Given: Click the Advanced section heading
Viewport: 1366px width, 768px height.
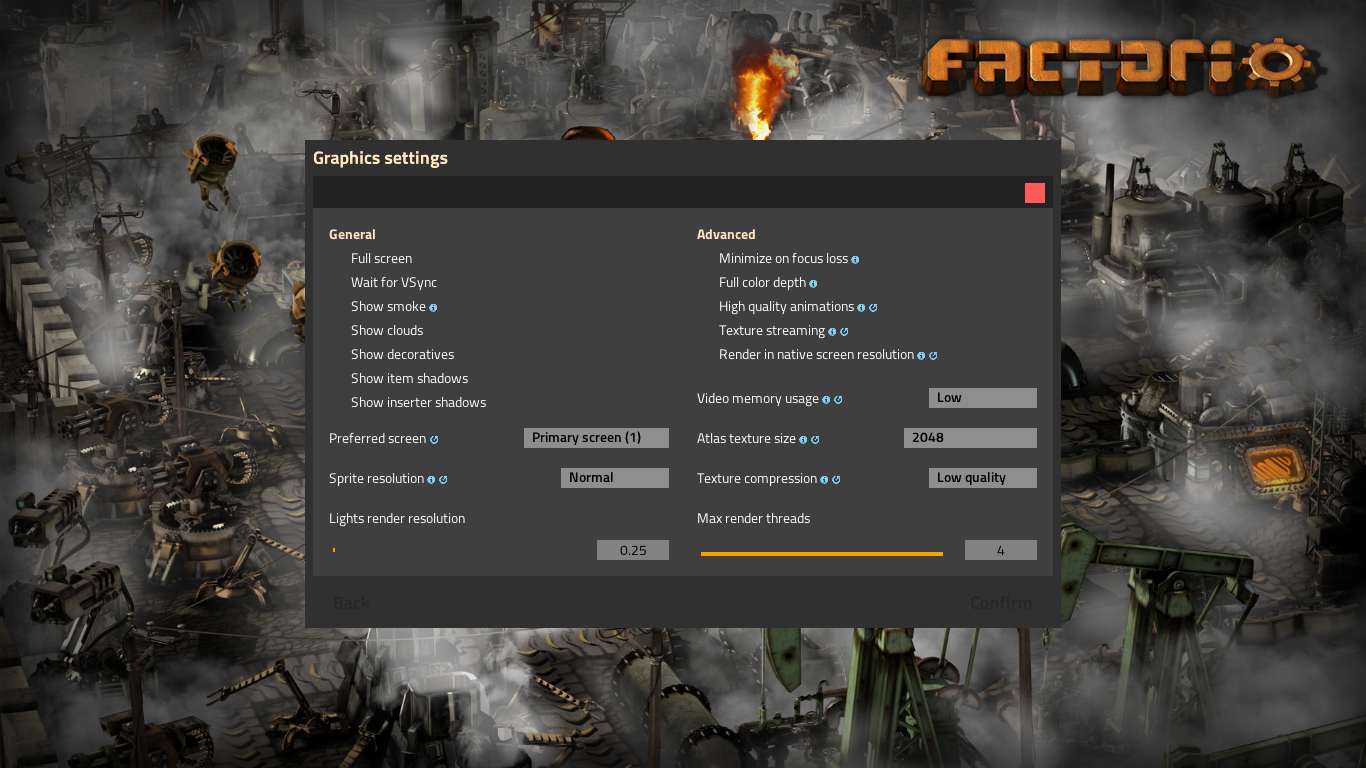Looking at the screenshot, I should (726, 235).
